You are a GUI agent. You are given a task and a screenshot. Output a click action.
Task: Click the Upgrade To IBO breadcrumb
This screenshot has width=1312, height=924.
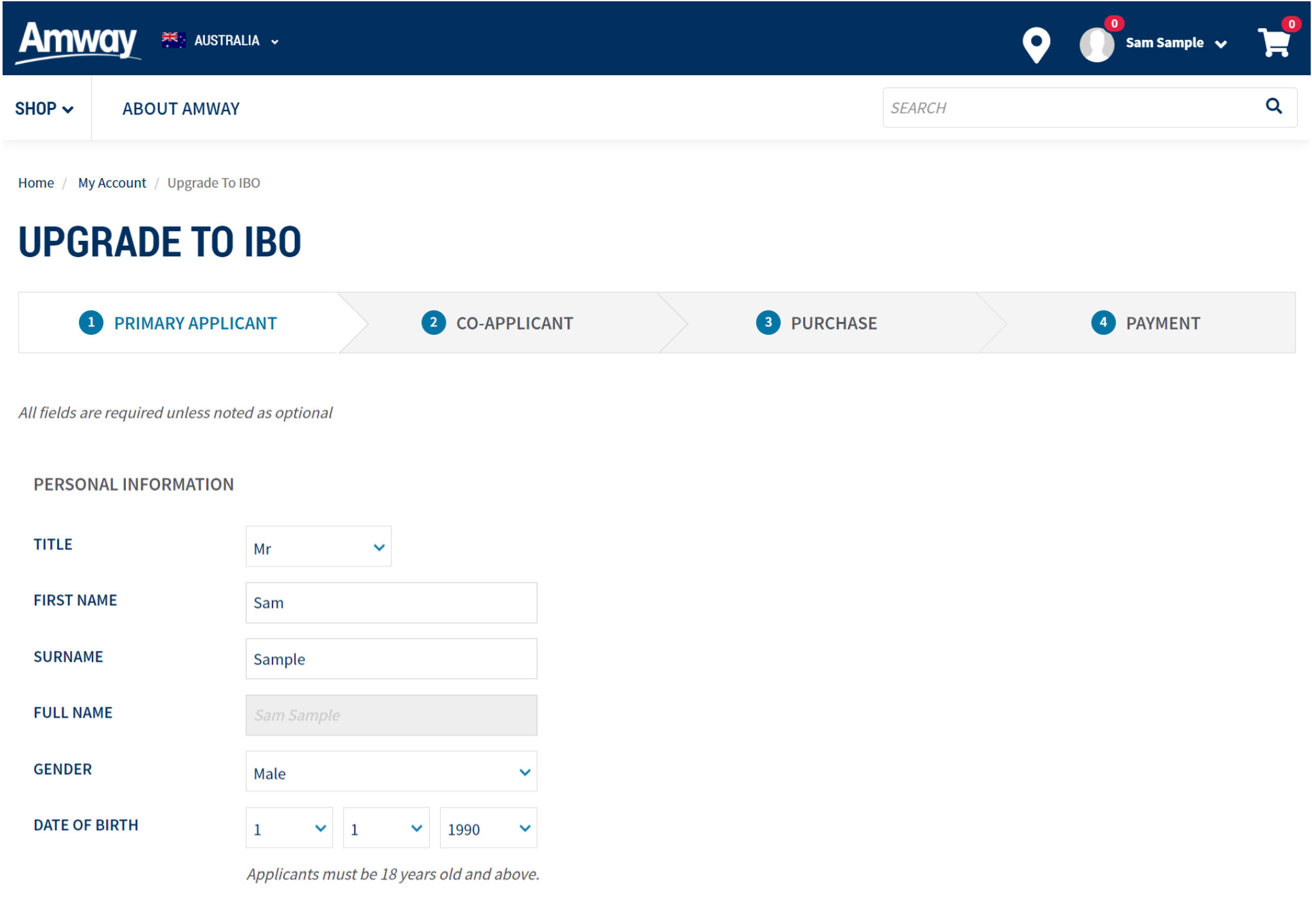[x=214, y=183]
